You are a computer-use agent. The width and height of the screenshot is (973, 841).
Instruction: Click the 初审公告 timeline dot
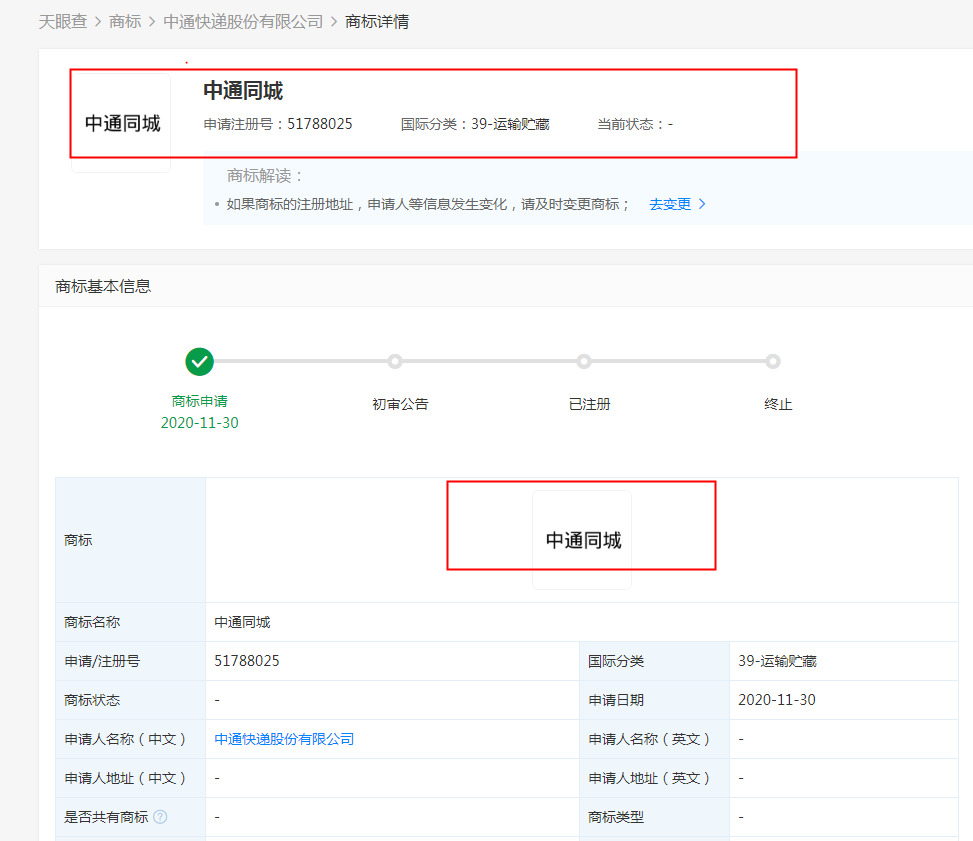click(x=395, y=361)
